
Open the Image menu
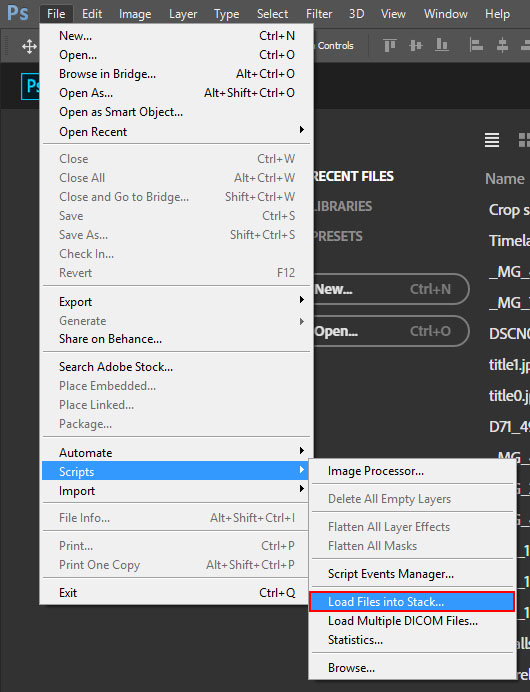(135, 14)
